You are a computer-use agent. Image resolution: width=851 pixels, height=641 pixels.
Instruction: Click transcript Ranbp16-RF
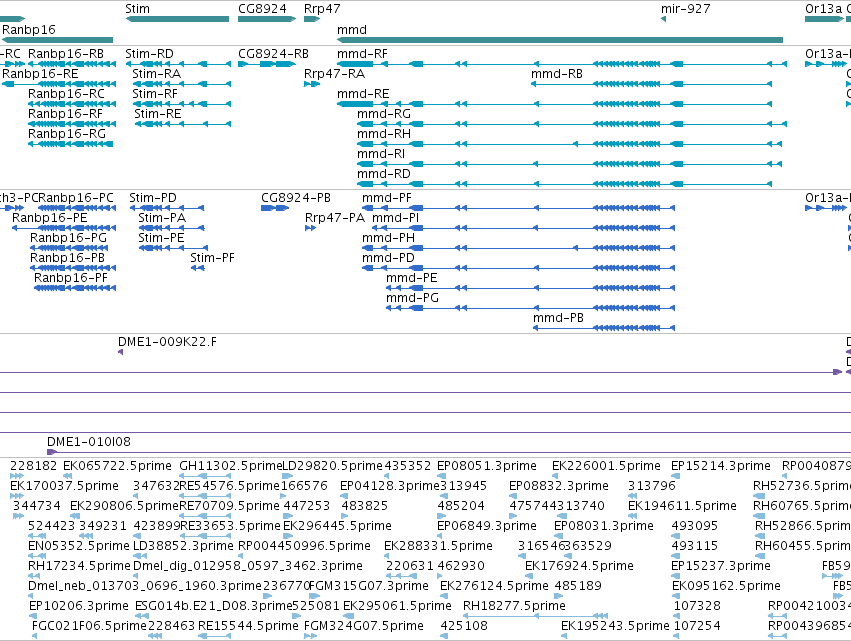click(x=72, y=124)
